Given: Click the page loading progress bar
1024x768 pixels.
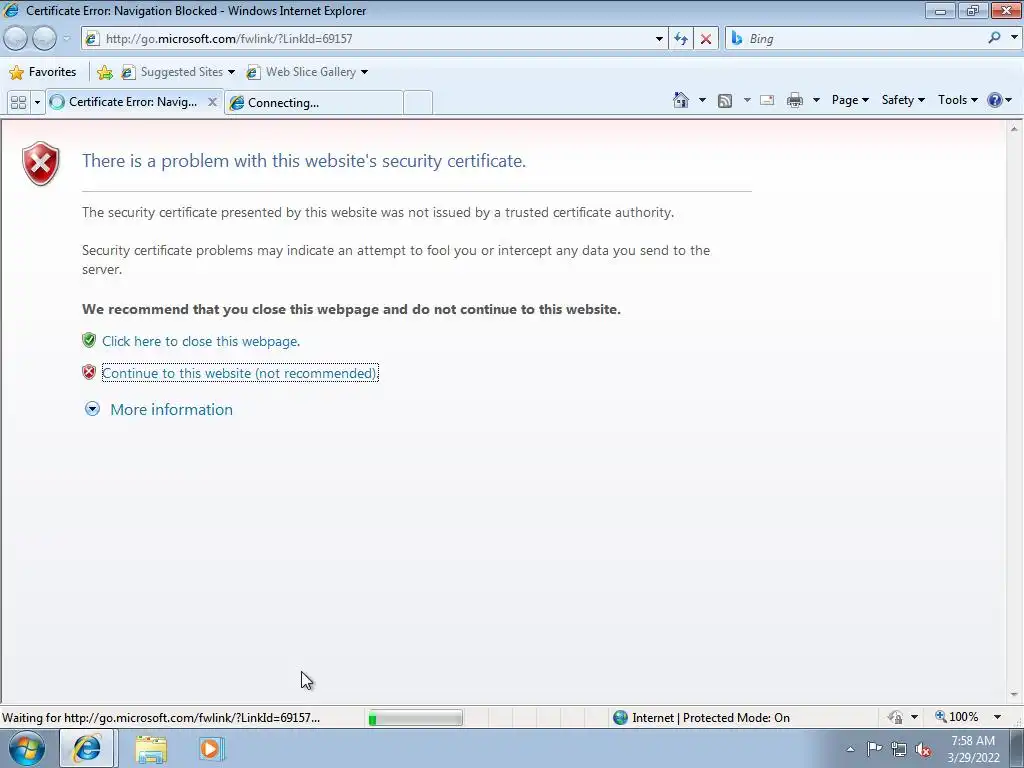Looking at the screenshot, I should click(x=415, y=718).
